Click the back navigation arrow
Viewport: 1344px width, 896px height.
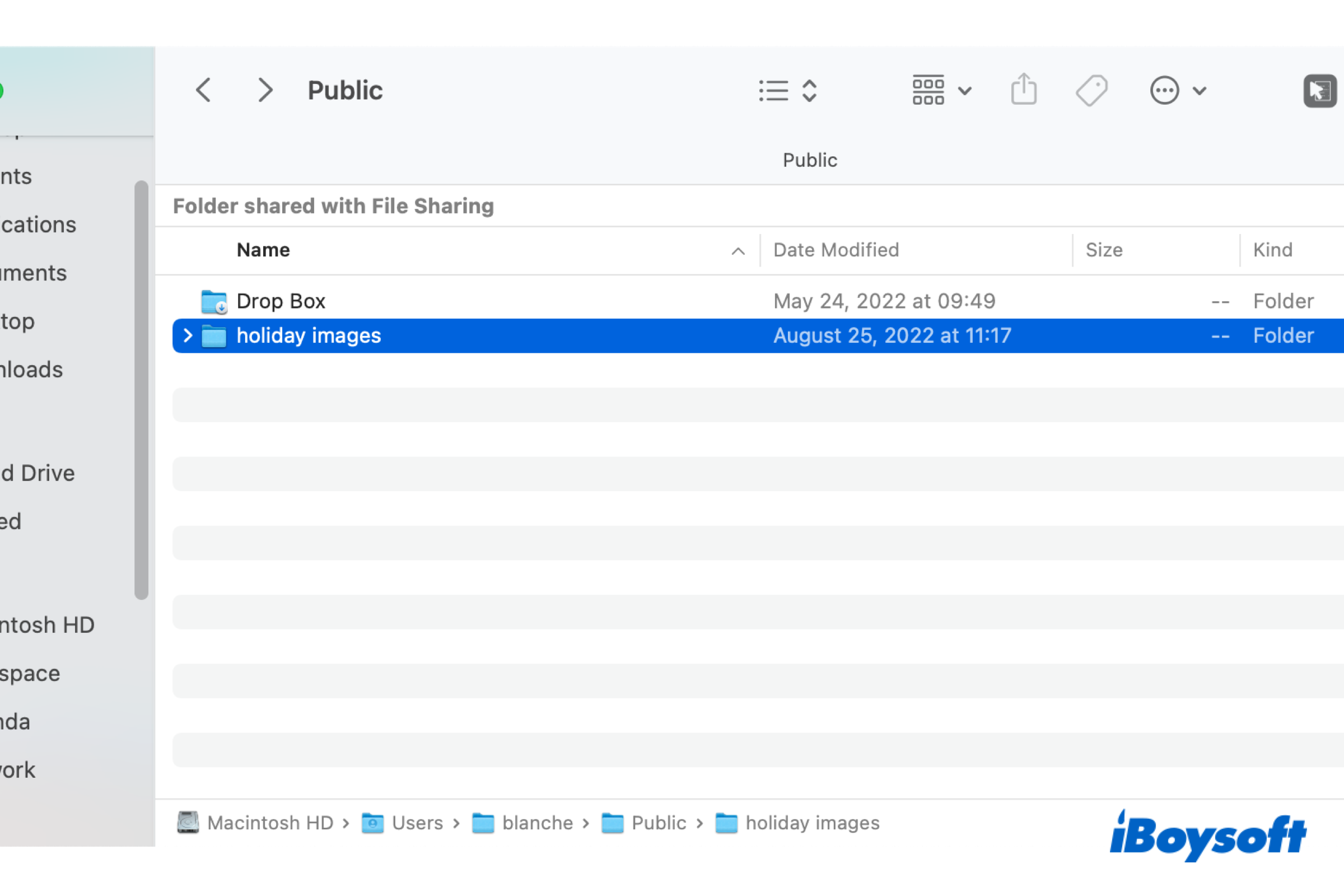pos(203,90)
